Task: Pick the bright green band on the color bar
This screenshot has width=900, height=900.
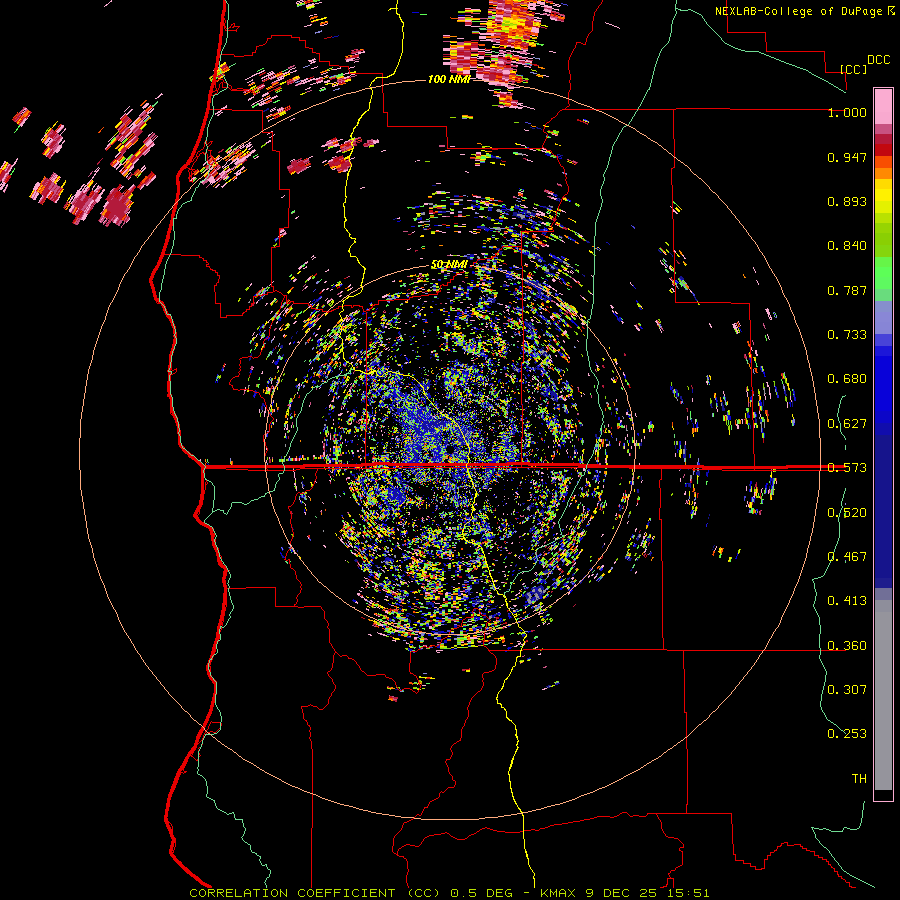Action: [x=883, y=273]
